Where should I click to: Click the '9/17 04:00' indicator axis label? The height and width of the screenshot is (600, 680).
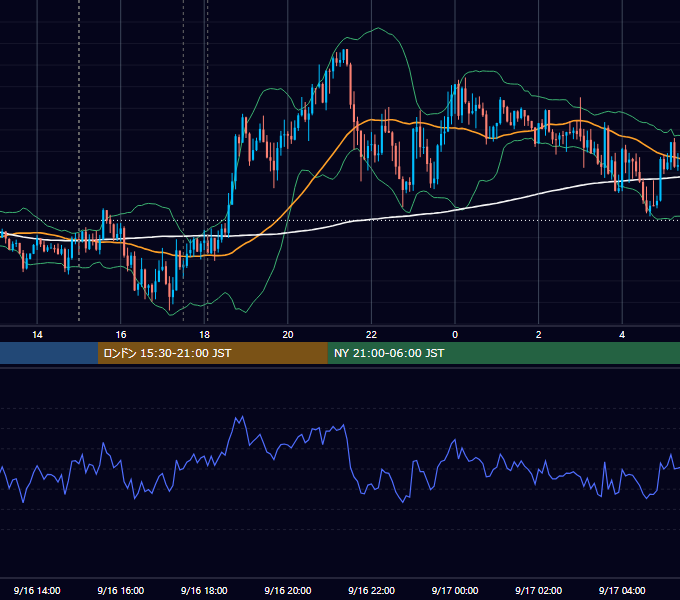coord(622,590)
